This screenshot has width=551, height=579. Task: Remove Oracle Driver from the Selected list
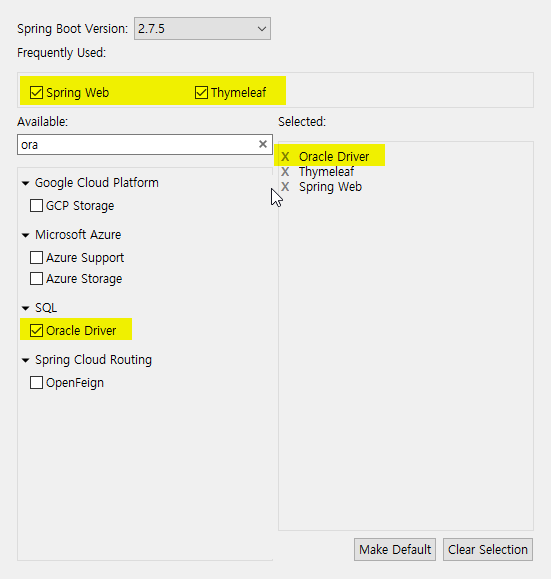coord(285,157)
